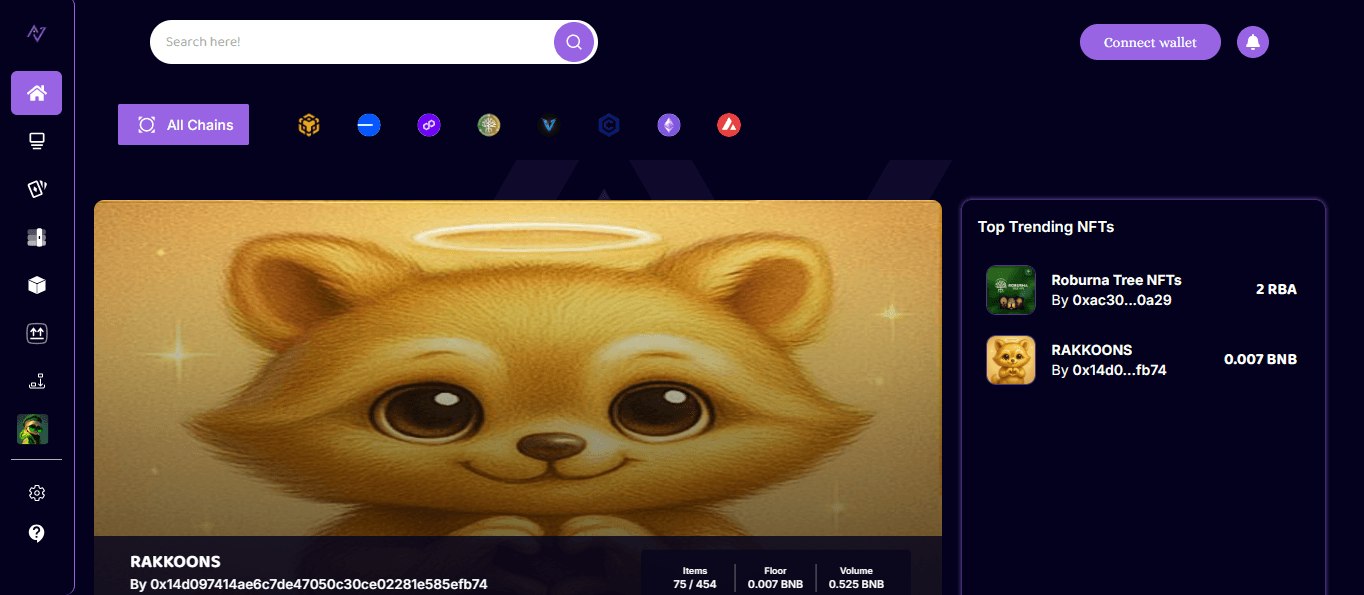Open the cube icon in sidebar
Viewport: 1364px width, 595px height.
pos(37,285)
